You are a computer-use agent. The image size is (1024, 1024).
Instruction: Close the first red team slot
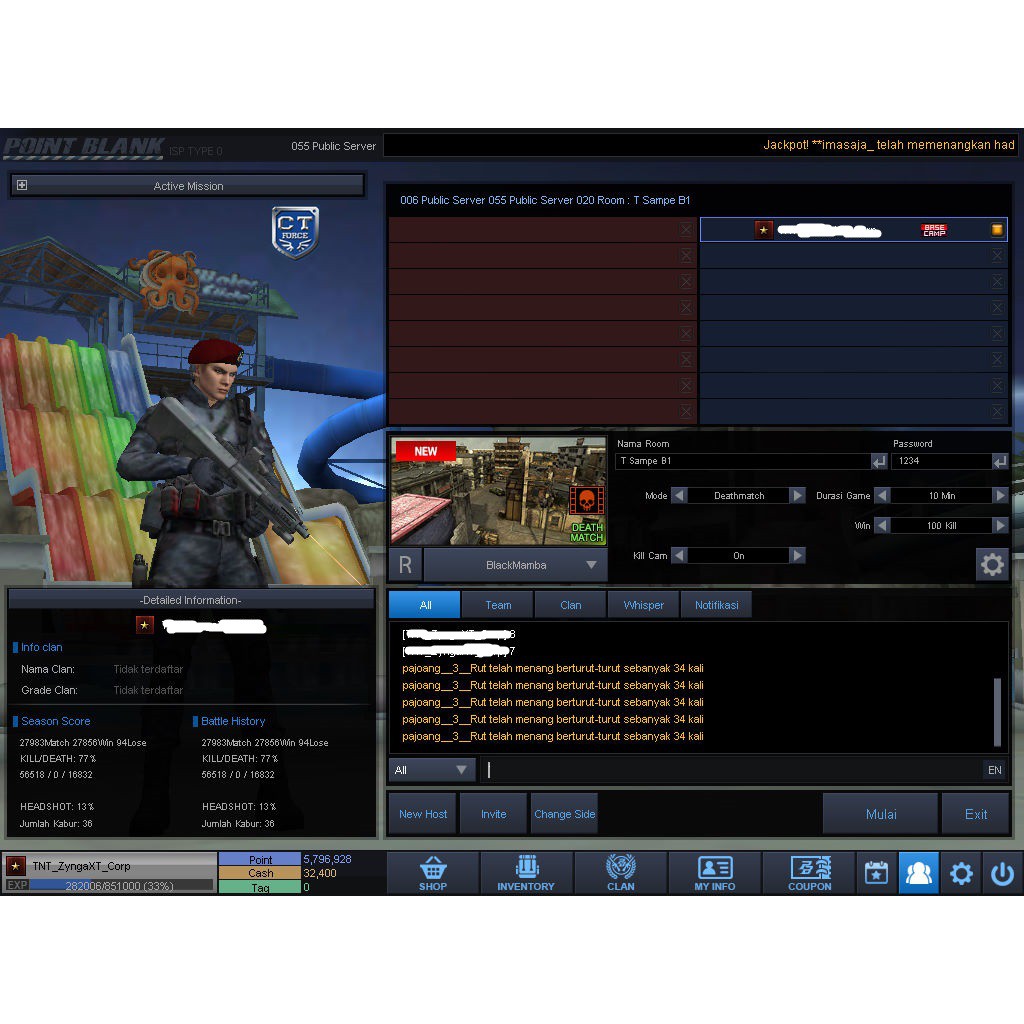tap(686, 230)
